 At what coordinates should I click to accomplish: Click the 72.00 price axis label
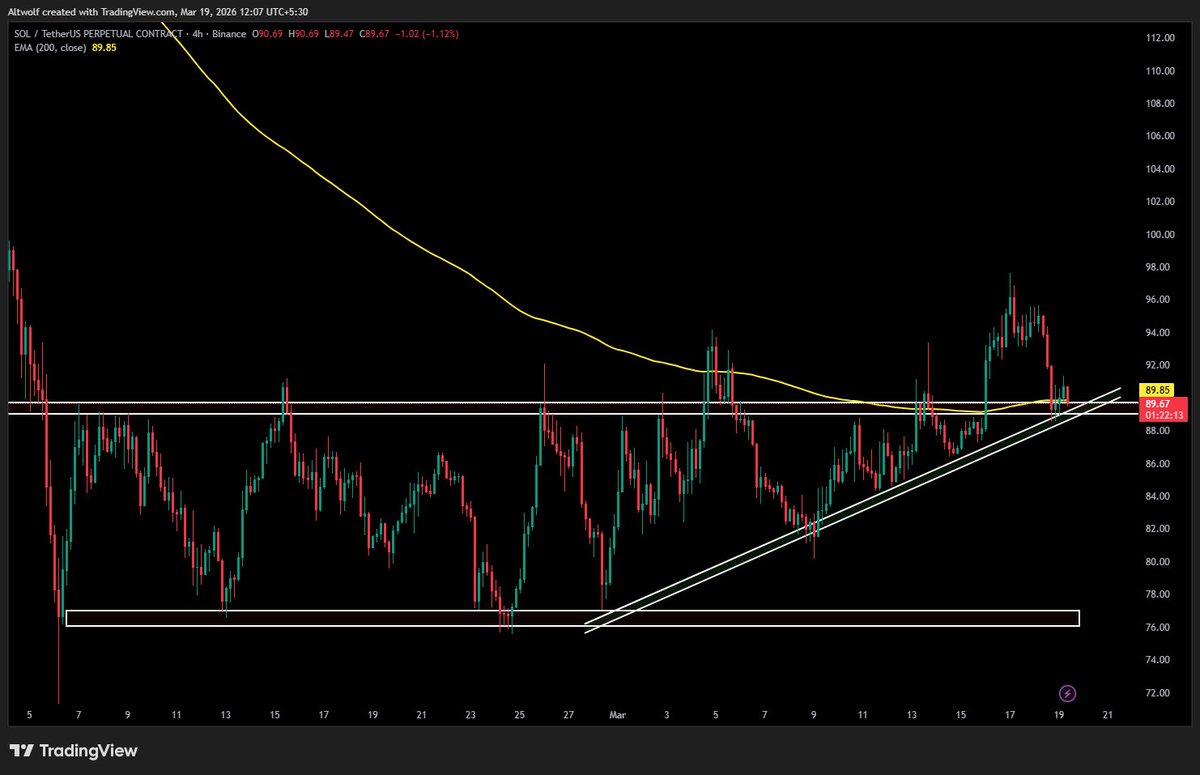click(1159, 693)
